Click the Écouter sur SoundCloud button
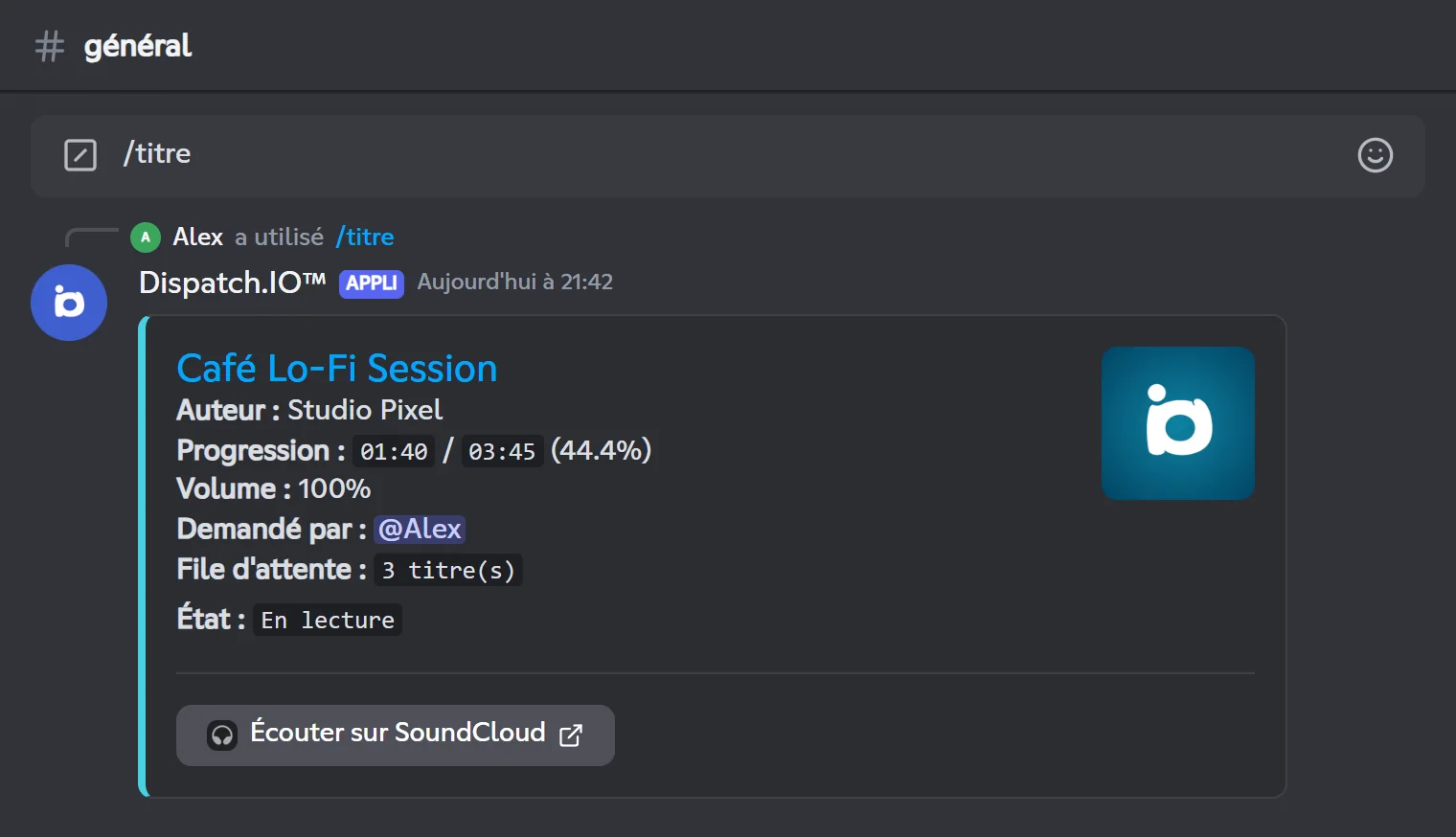 396,735
